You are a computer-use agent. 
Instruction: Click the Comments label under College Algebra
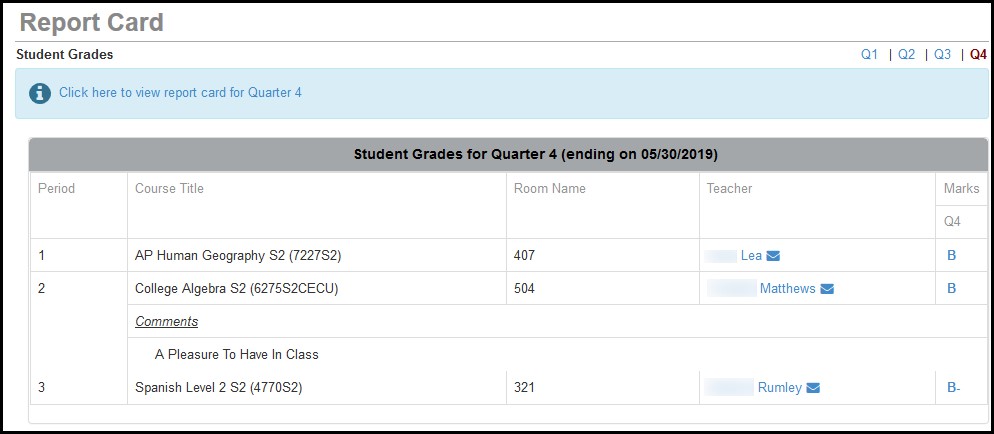pos(166,322)
